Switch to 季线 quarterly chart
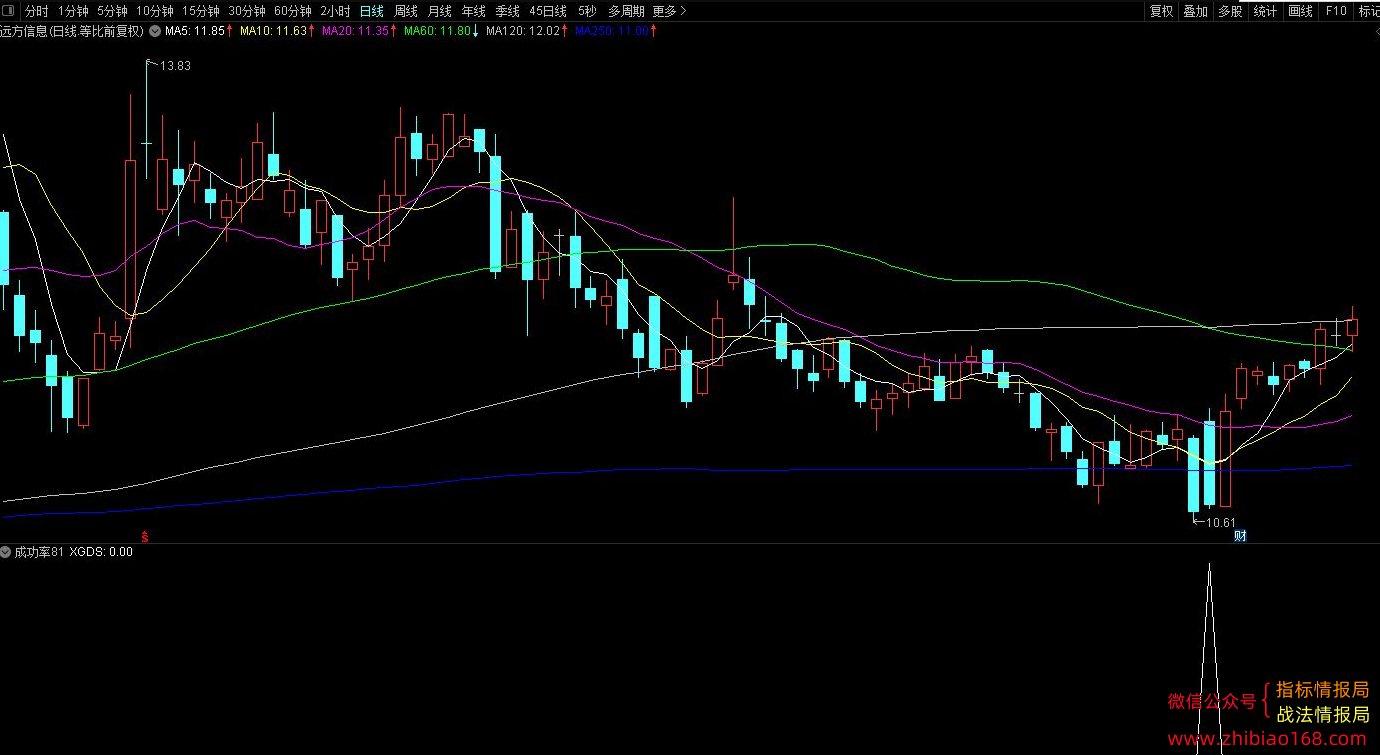 point(507,11)
